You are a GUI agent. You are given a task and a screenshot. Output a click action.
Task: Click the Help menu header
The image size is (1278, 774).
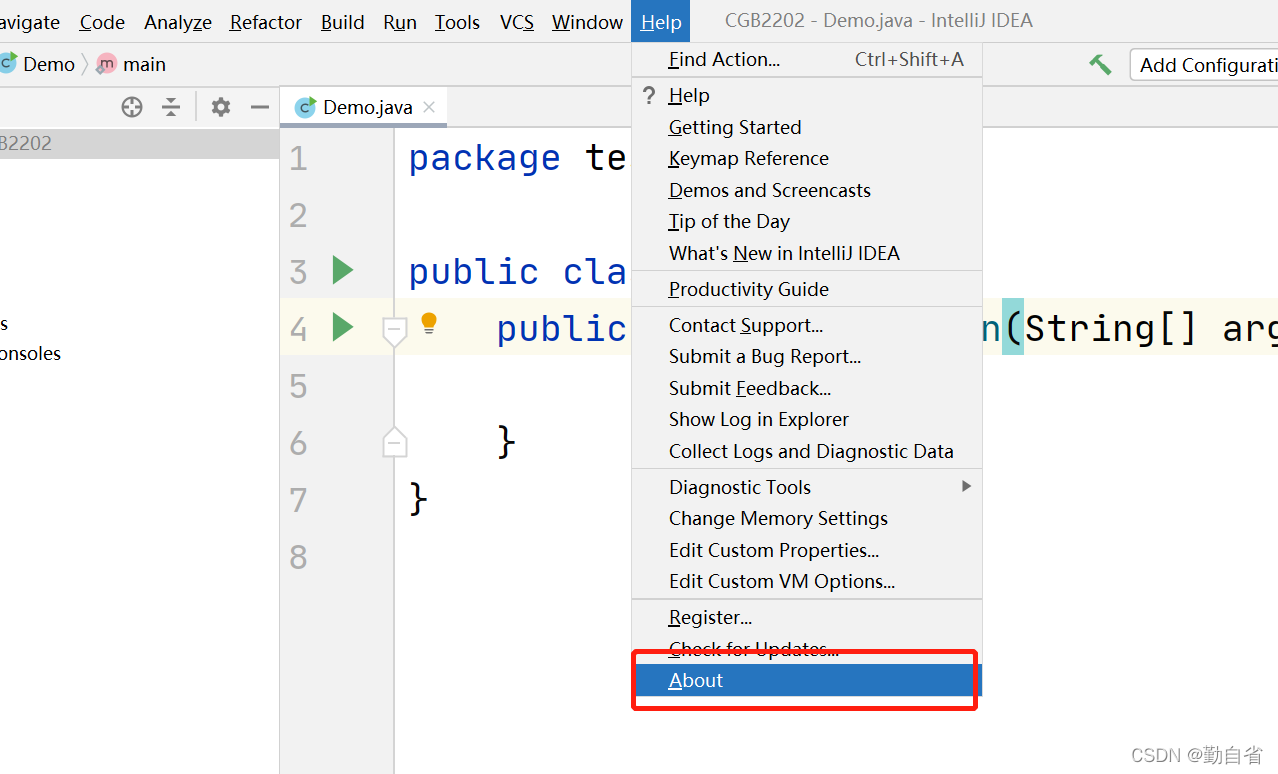tap(661, 22)
